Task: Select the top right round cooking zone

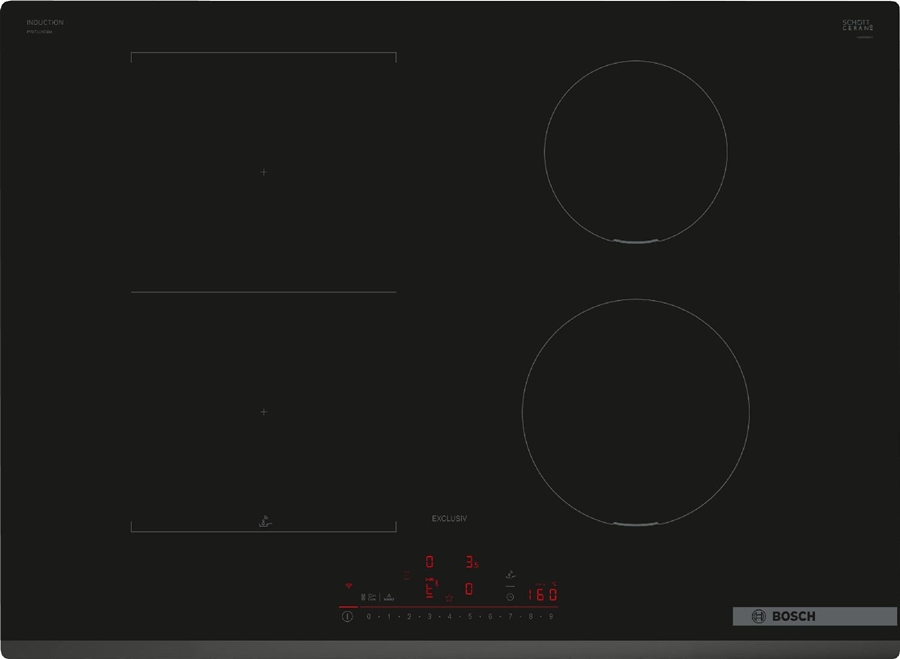Action: pos(635,151)
